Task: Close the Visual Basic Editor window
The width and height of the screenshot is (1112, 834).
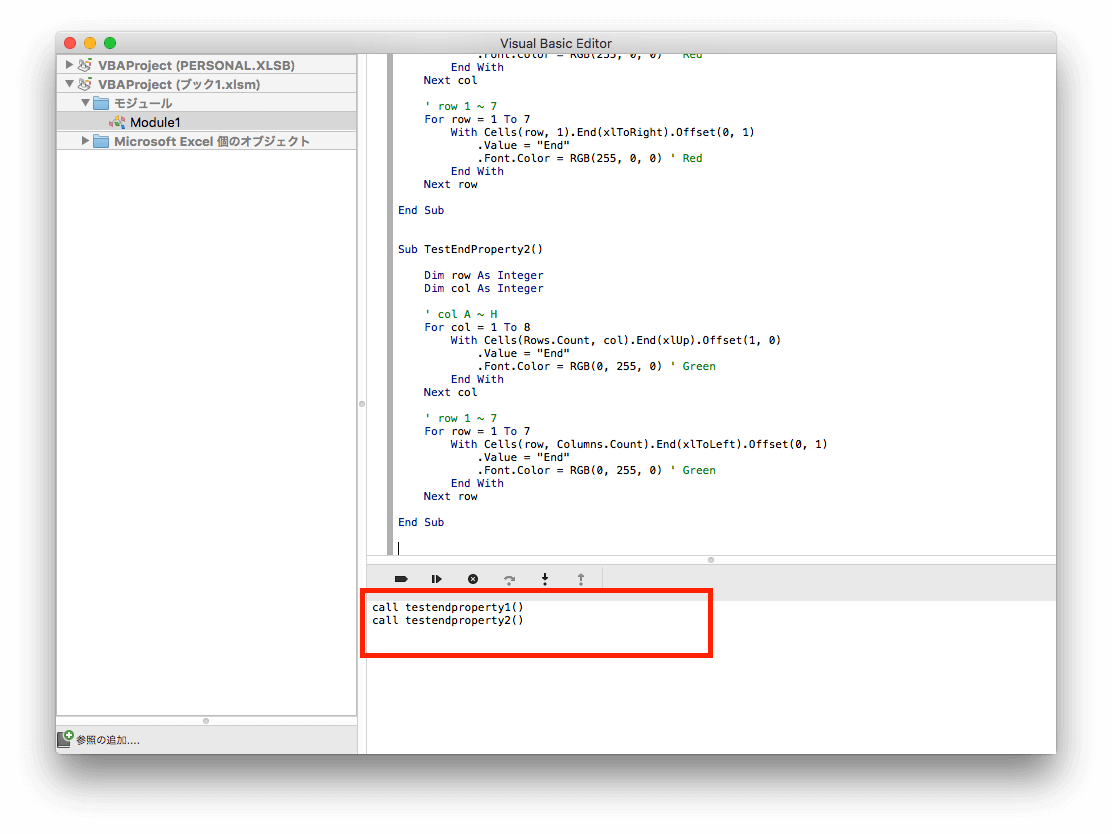Action: coord(70,43)
